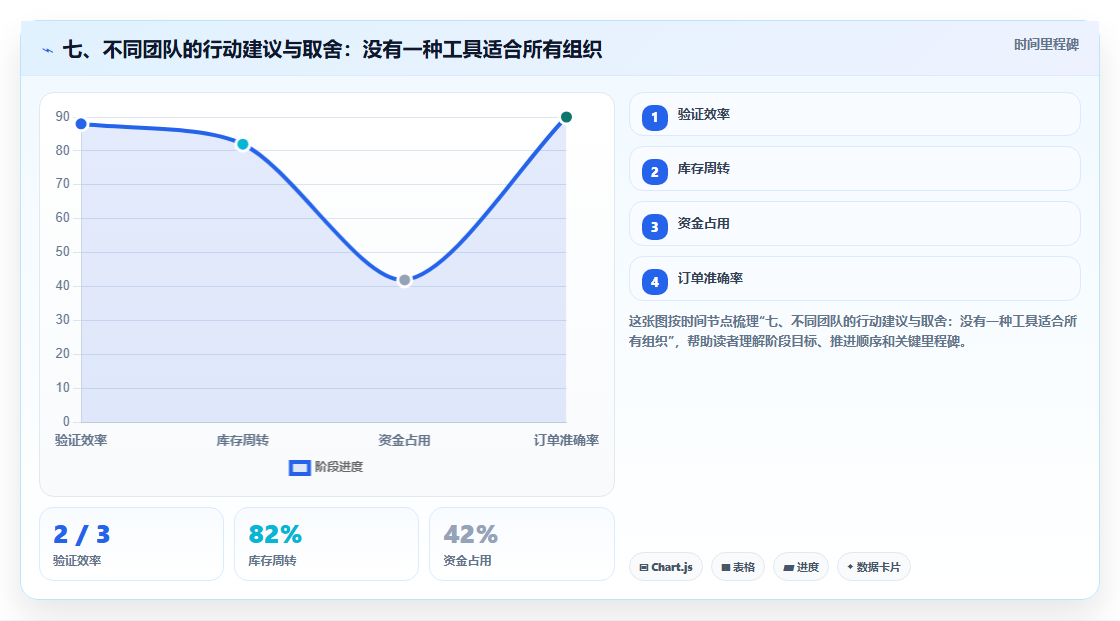Click the page title 七、不同团队的行动建议与取舍
Image resolution: width=1120 pixels, height=621 pixels.
pos(332,49)
